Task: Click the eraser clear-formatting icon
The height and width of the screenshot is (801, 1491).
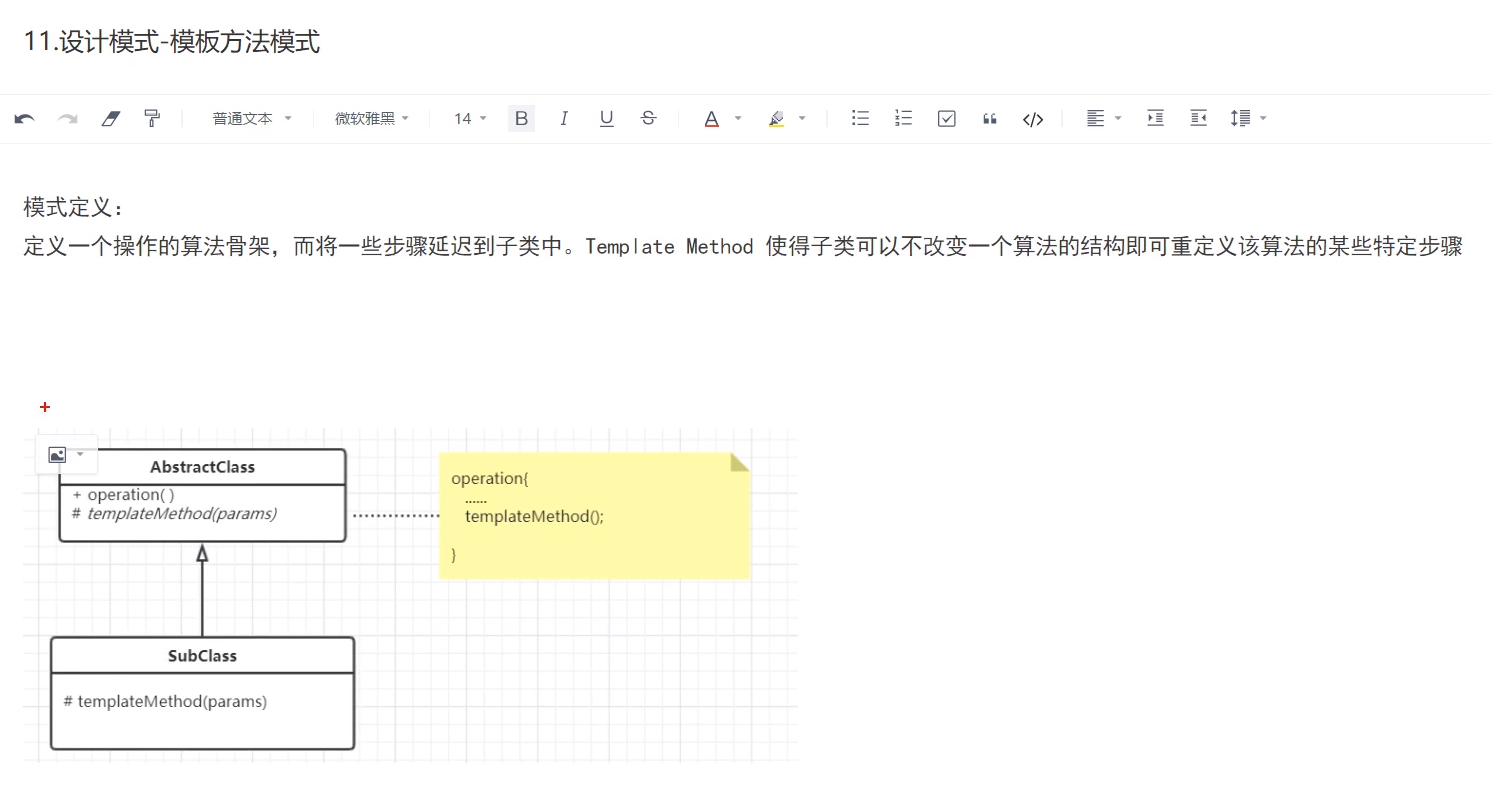Action: point(110,119)
